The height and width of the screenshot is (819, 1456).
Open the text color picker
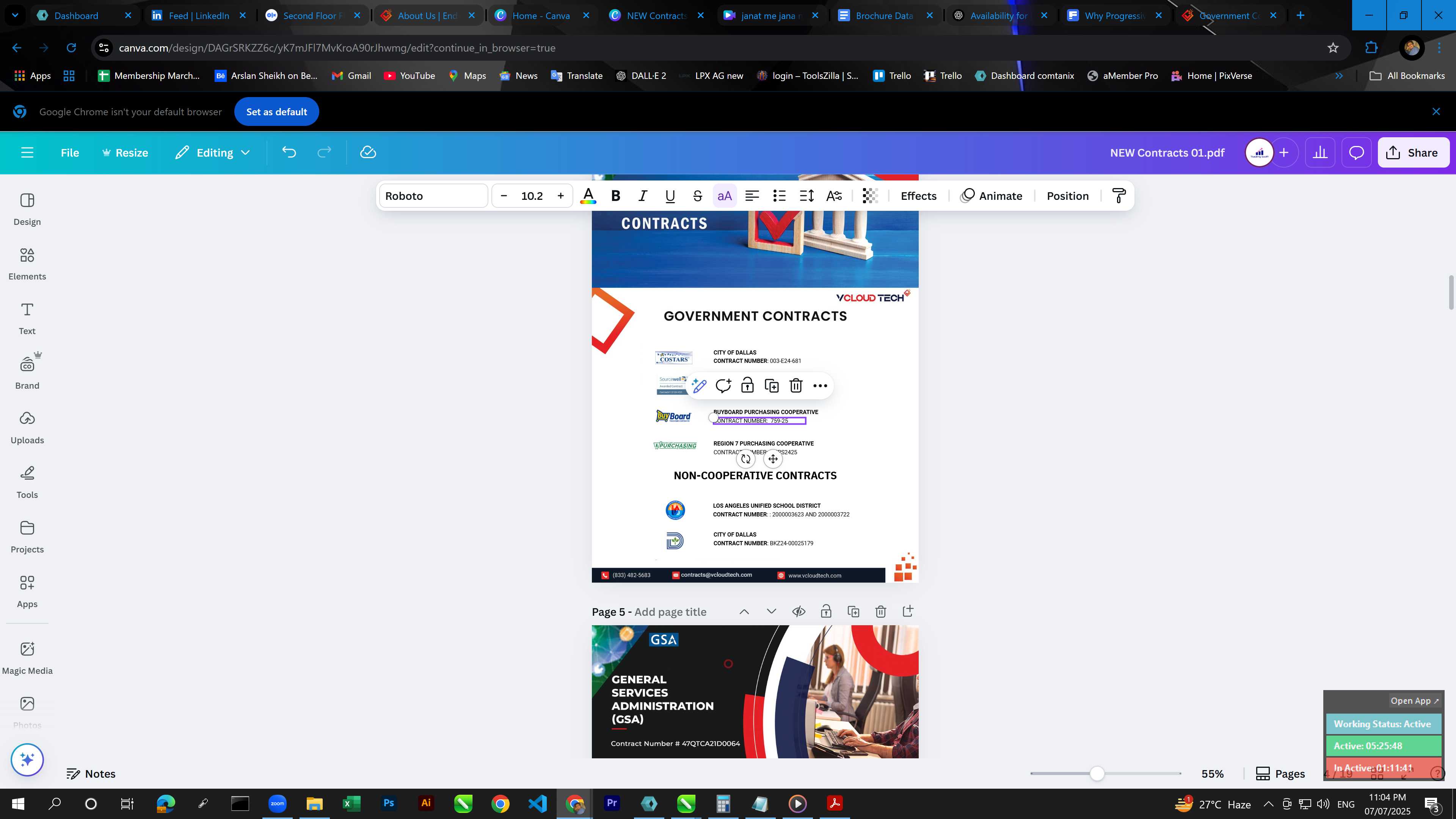588,196
